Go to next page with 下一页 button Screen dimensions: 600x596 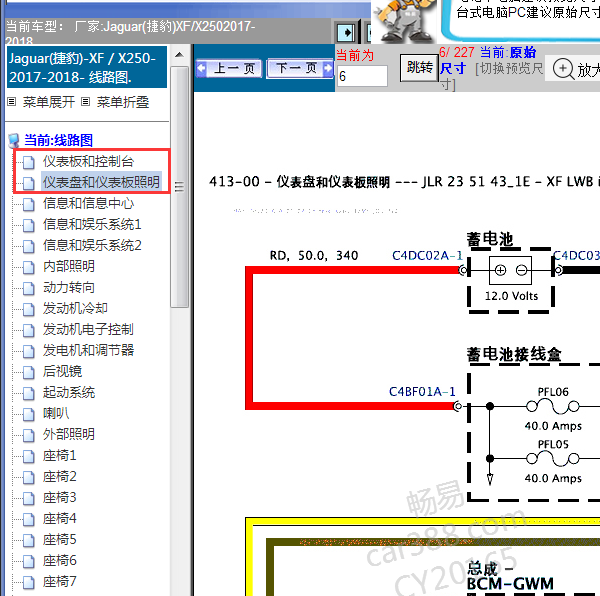click(300, 69)
